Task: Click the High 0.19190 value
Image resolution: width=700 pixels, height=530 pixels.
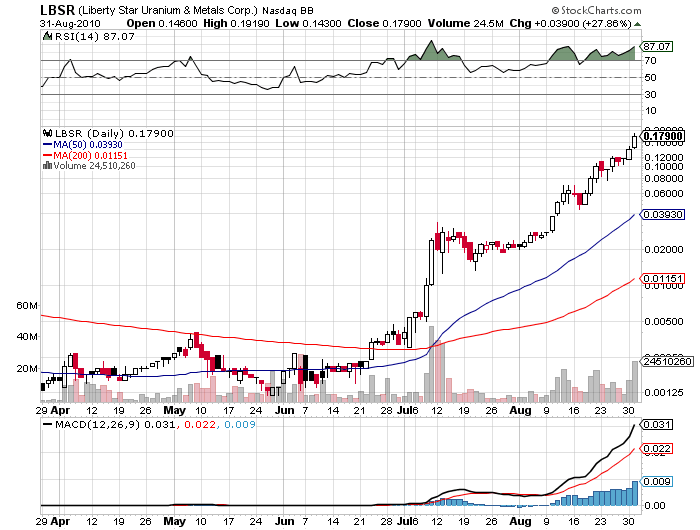Action: click(x=236, y=23)
